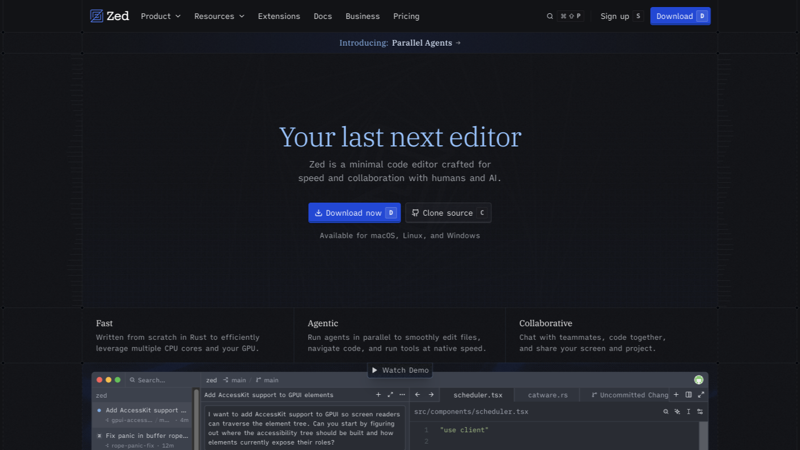Expand the Resources dropdown menu
Screen dimensions: 800x450
point(219,16)
